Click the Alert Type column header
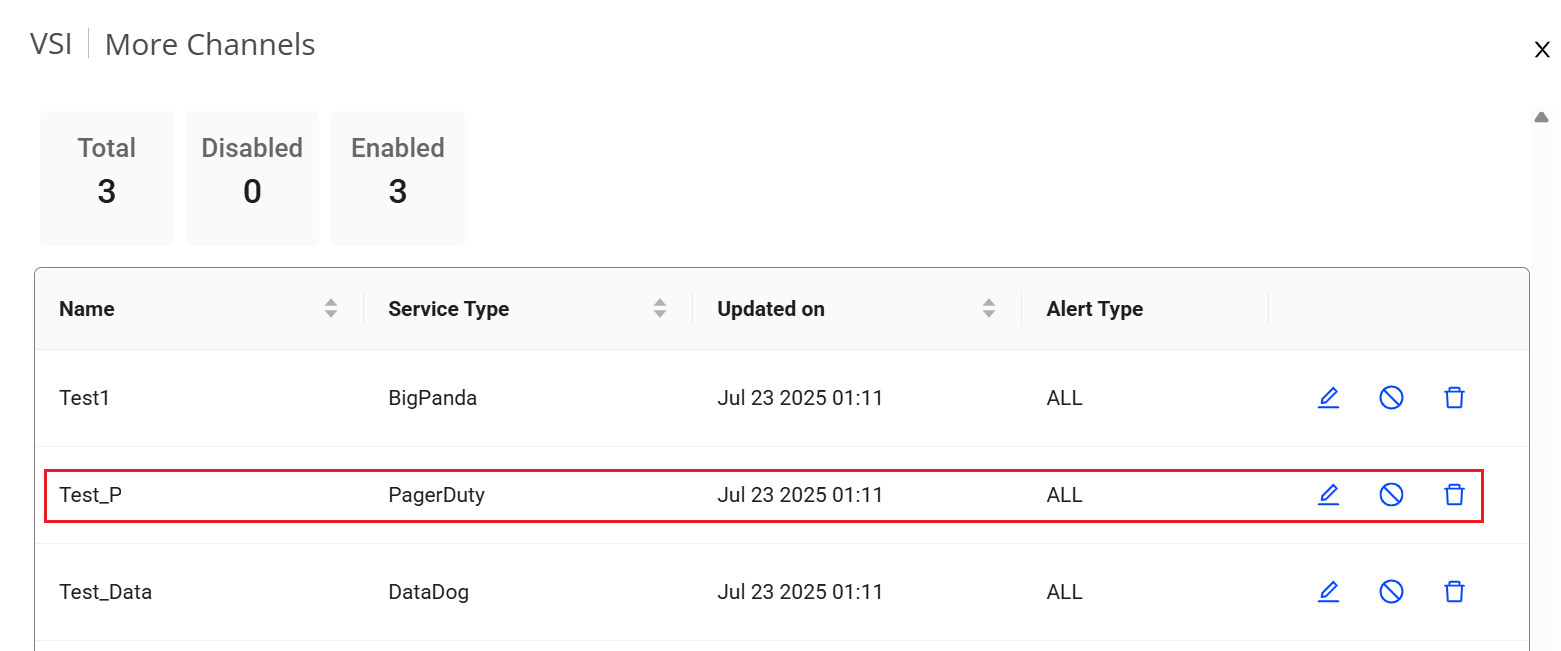 [1094, 309]
